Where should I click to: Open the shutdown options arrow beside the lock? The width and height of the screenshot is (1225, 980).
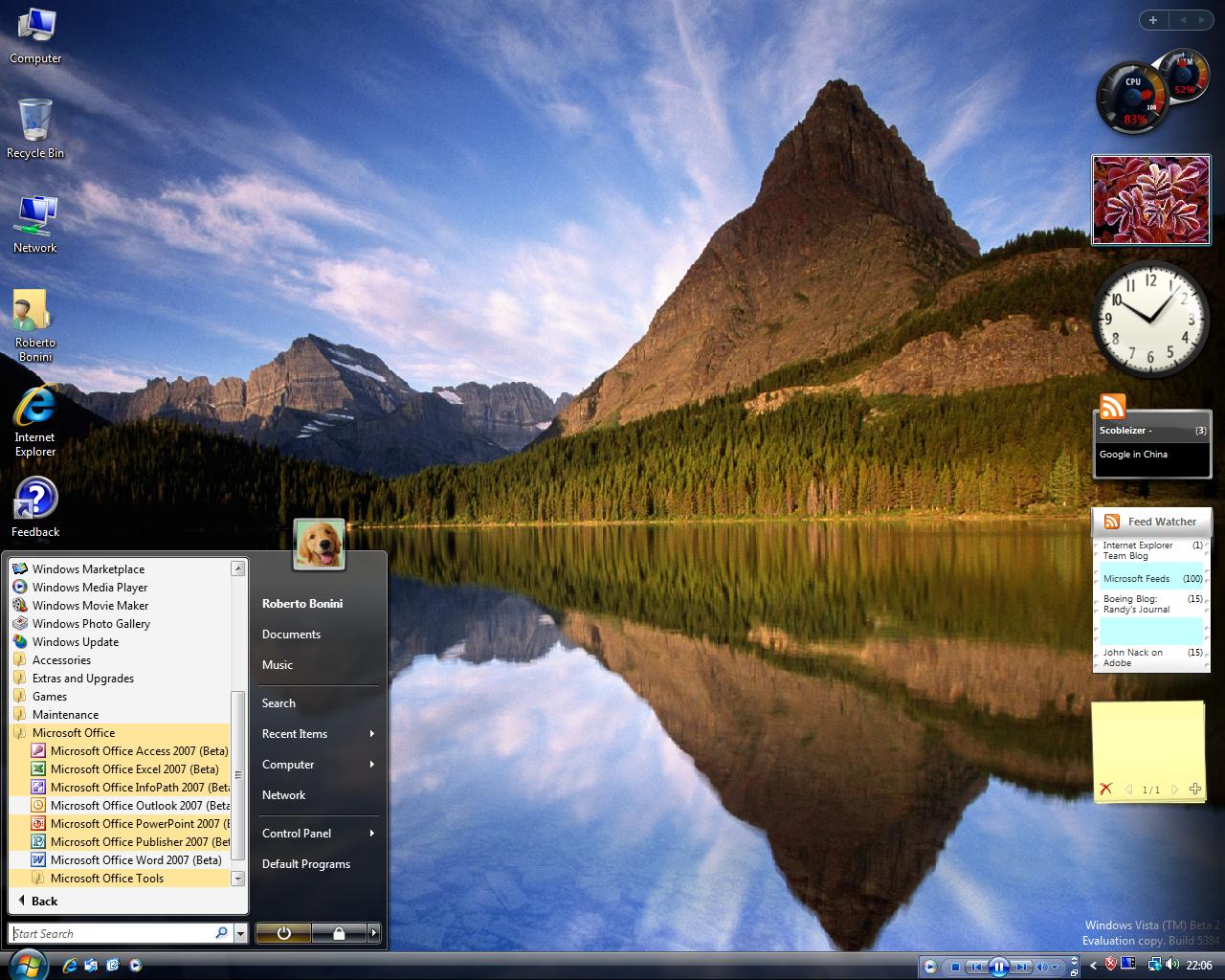(374, 933)
